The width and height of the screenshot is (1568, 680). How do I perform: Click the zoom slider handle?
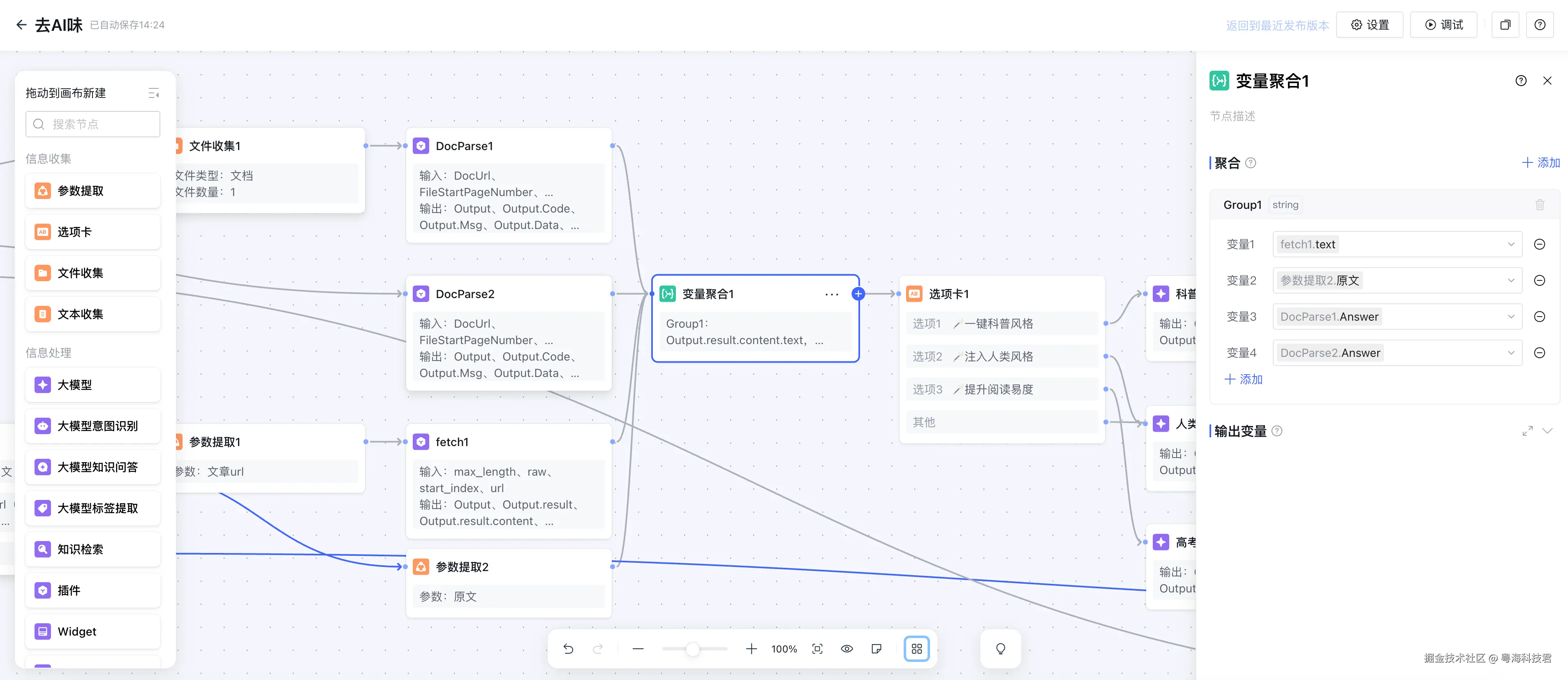coord(692,649)
